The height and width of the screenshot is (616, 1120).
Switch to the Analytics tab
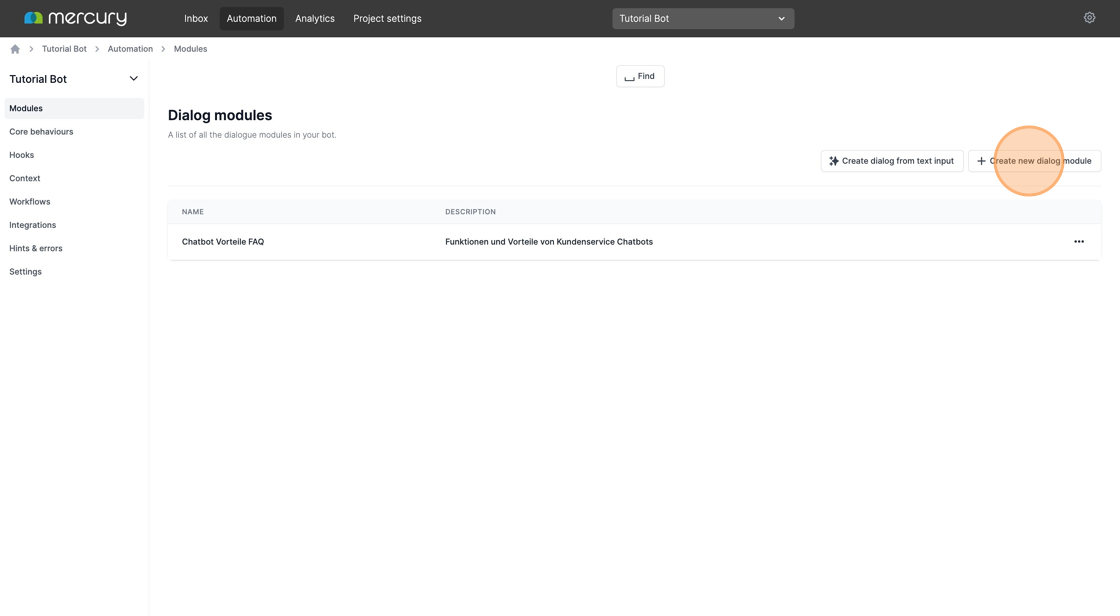point(314,18)
